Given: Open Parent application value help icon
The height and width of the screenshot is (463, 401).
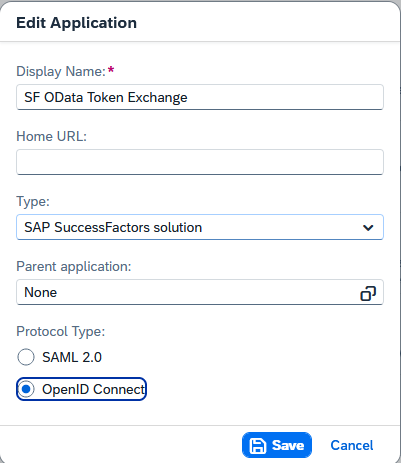Looking at the screenshot, I should click(x=368, y=293).
